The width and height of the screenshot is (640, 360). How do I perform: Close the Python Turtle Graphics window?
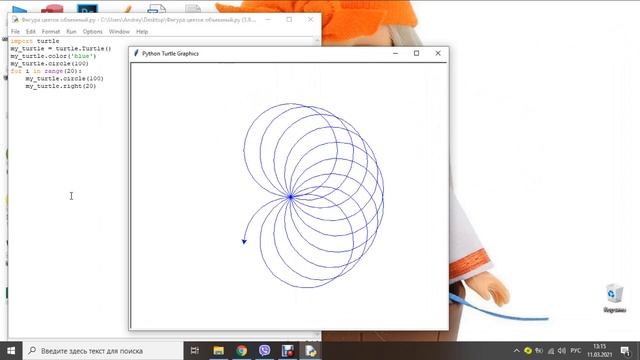438,53
